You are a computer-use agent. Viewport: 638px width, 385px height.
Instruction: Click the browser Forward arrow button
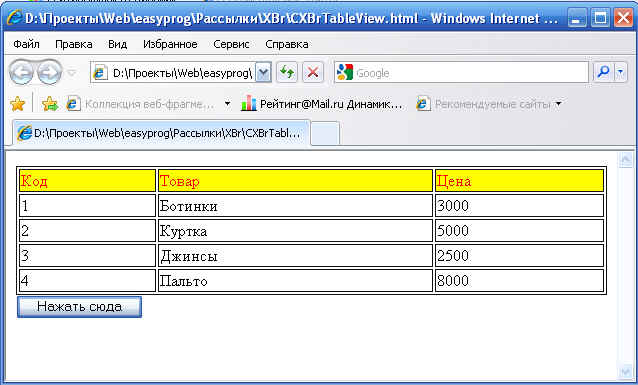49,73
